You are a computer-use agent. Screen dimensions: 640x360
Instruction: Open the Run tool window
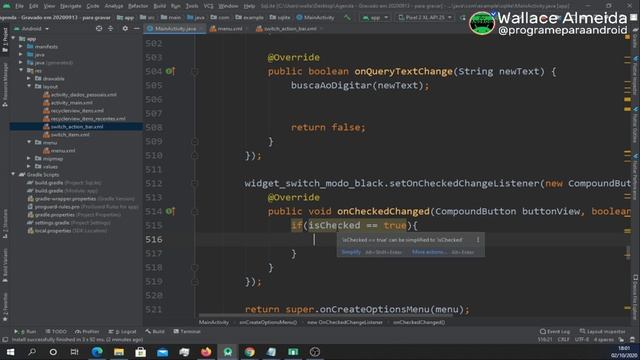pyautogui.click(x=25, y=331)
